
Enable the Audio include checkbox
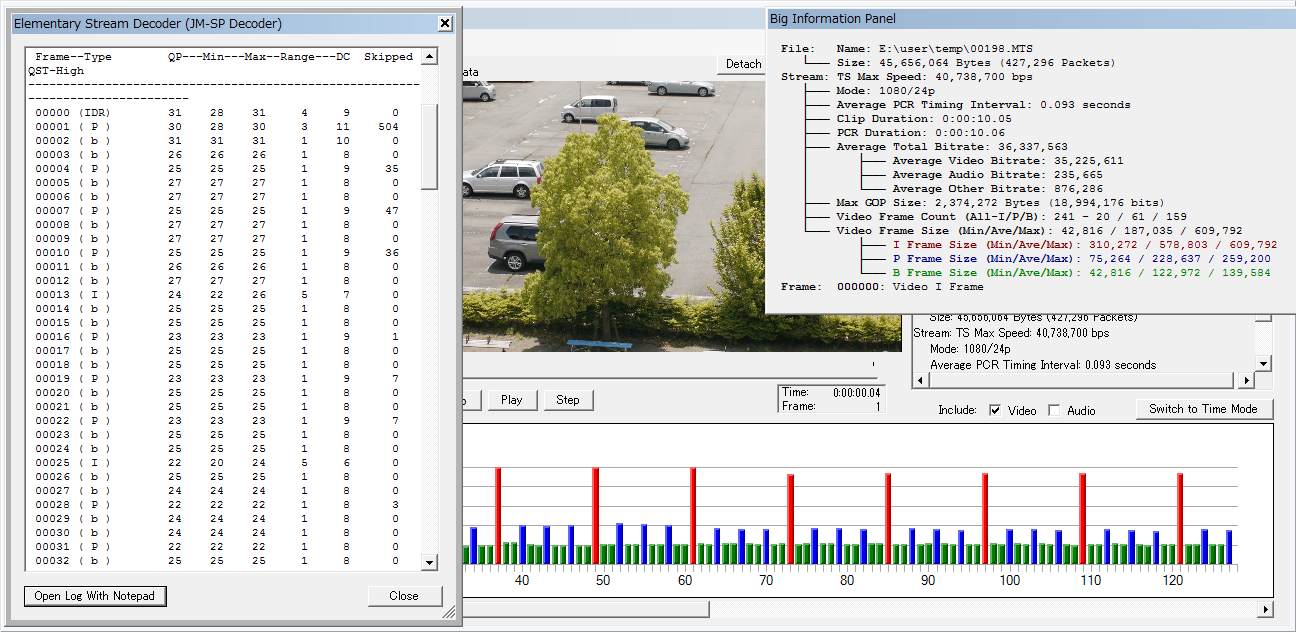(1054, 410)
